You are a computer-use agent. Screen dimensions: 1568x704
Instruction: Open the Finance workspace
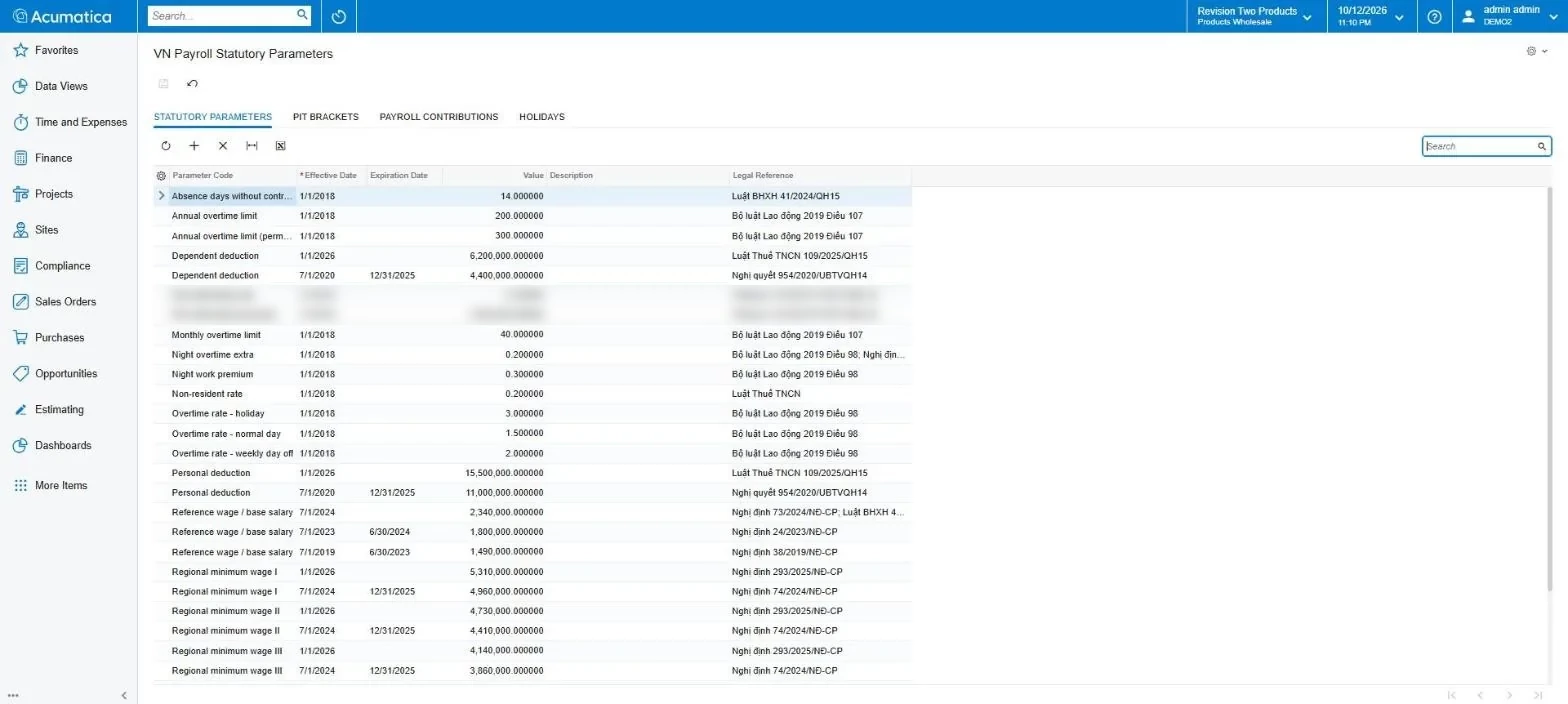click(53, 158)
